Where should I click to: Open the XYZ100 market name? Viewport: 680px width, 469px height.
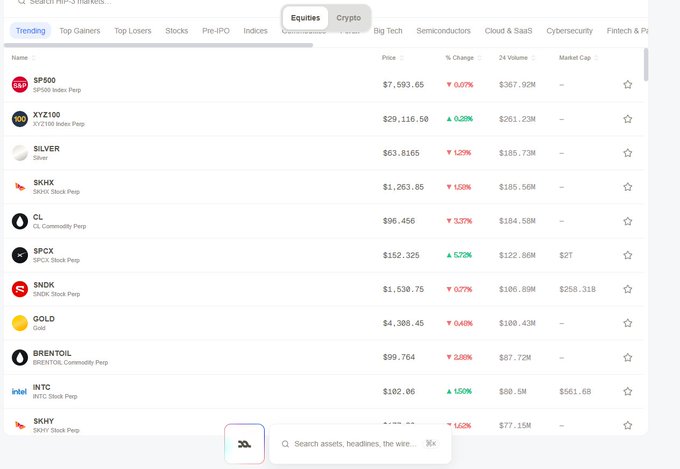tap(46, 115)
